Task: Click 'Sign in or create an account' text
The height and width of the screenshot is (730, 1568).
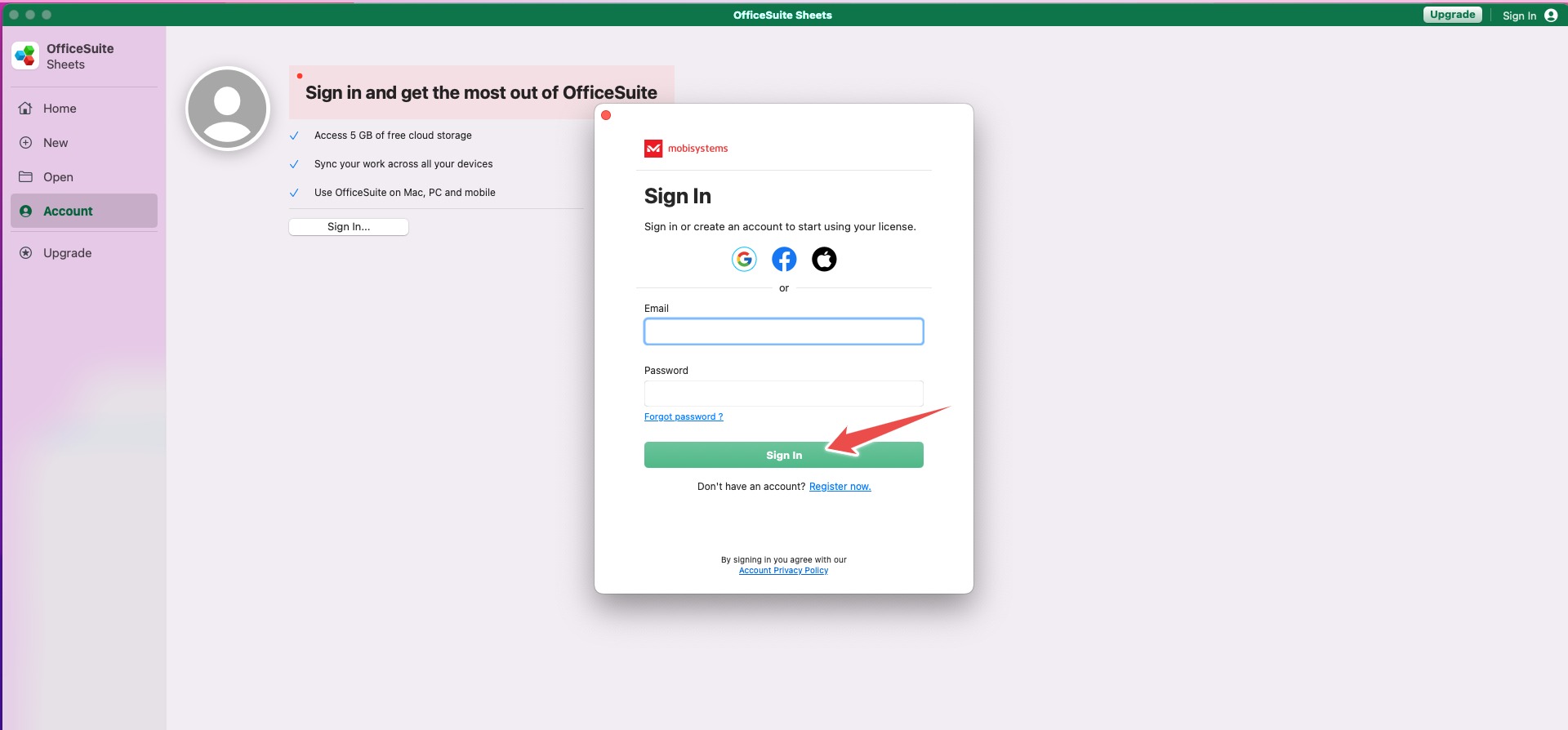Action: (x=780, y=227)
